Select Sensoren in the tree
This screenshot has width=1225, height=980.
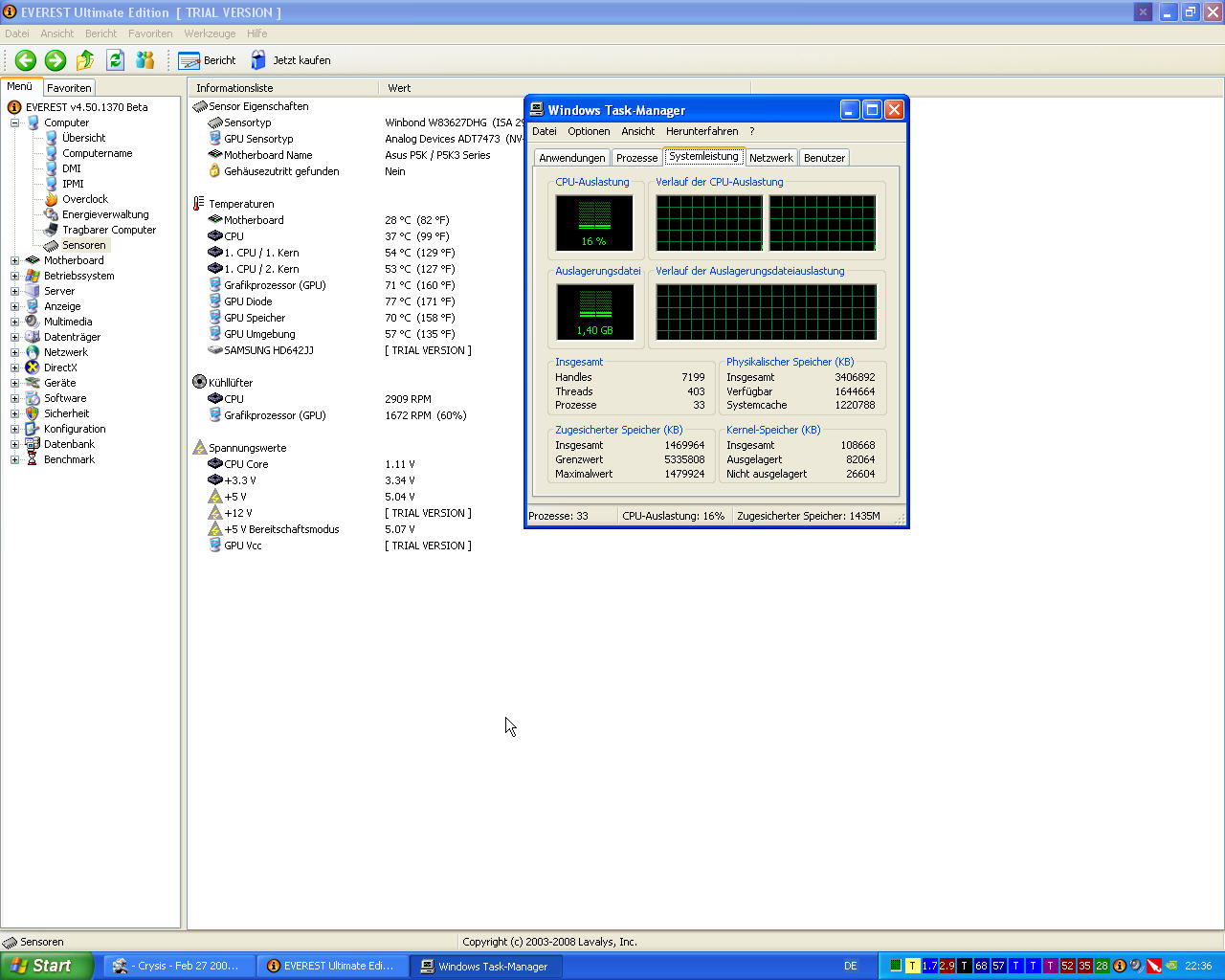click(83, 245)
